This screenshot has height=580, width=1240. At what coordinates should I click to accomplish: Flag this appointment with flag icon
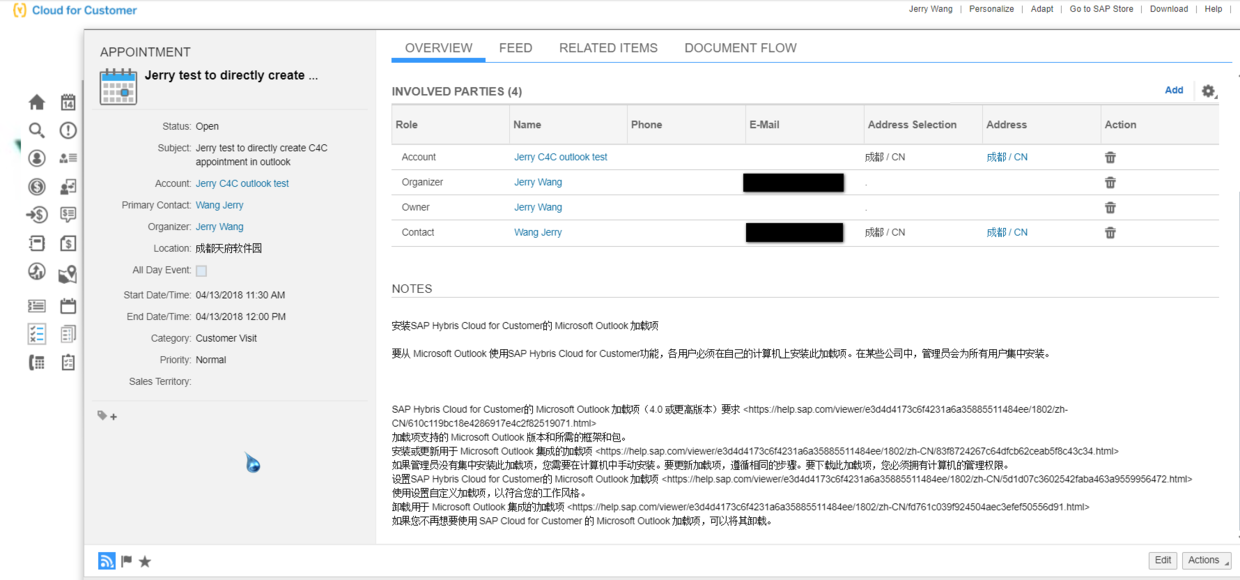pyautogui.click(x=127, y=562)
